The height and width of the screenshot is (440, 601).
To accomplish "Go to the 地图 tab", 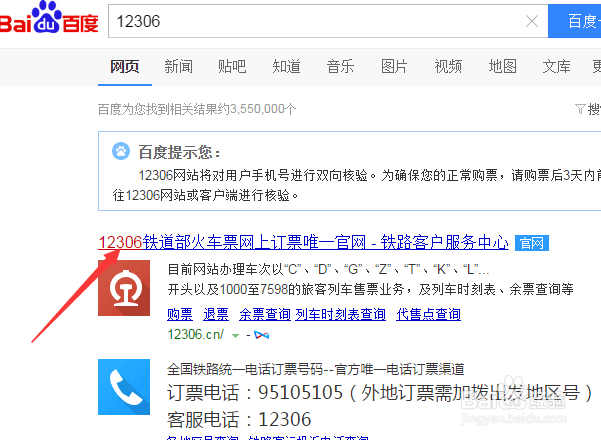I will point(502,67).
